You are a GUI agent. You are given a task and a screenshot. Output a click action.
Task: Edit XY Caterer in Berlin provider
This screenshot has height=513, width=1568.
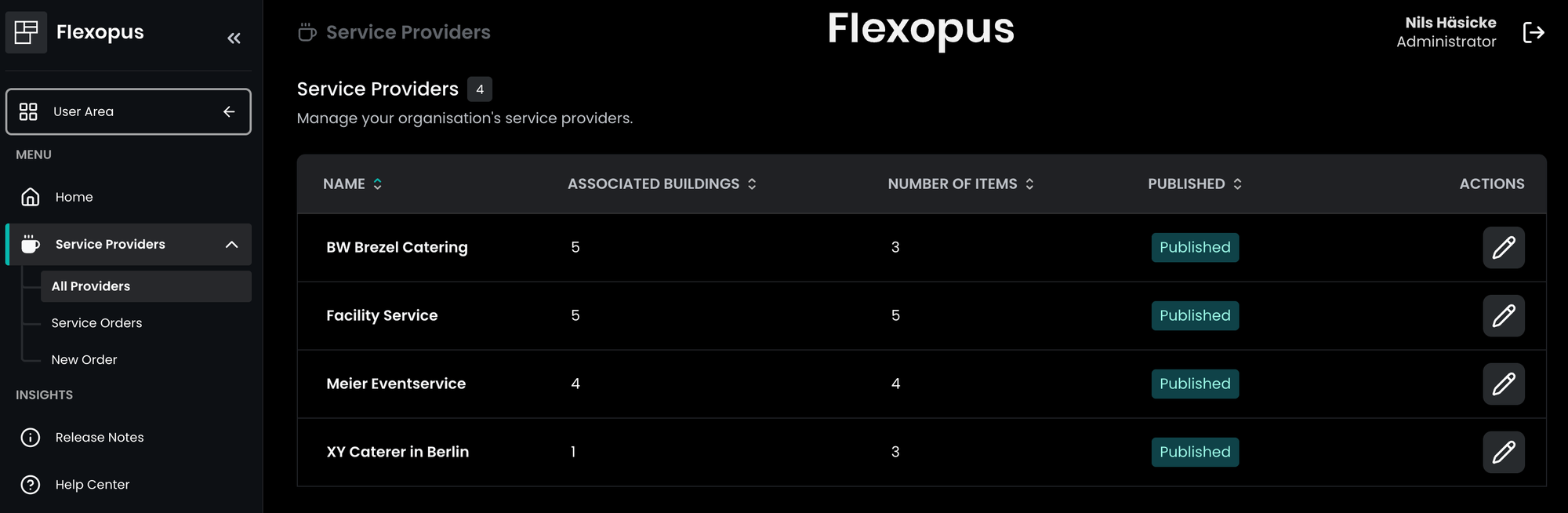tap(1503, 453)
